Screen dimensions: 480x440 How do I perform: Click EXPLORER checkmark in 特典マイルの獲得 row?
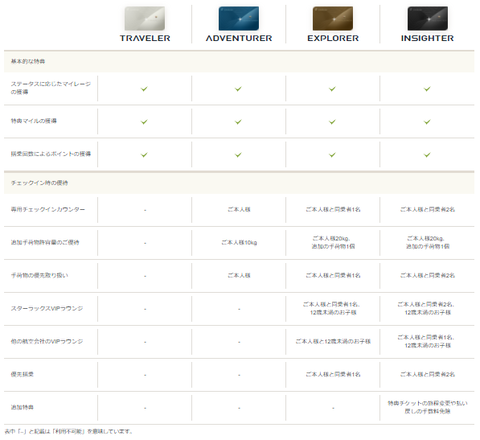pyautogui.click(x=332, y=122)
